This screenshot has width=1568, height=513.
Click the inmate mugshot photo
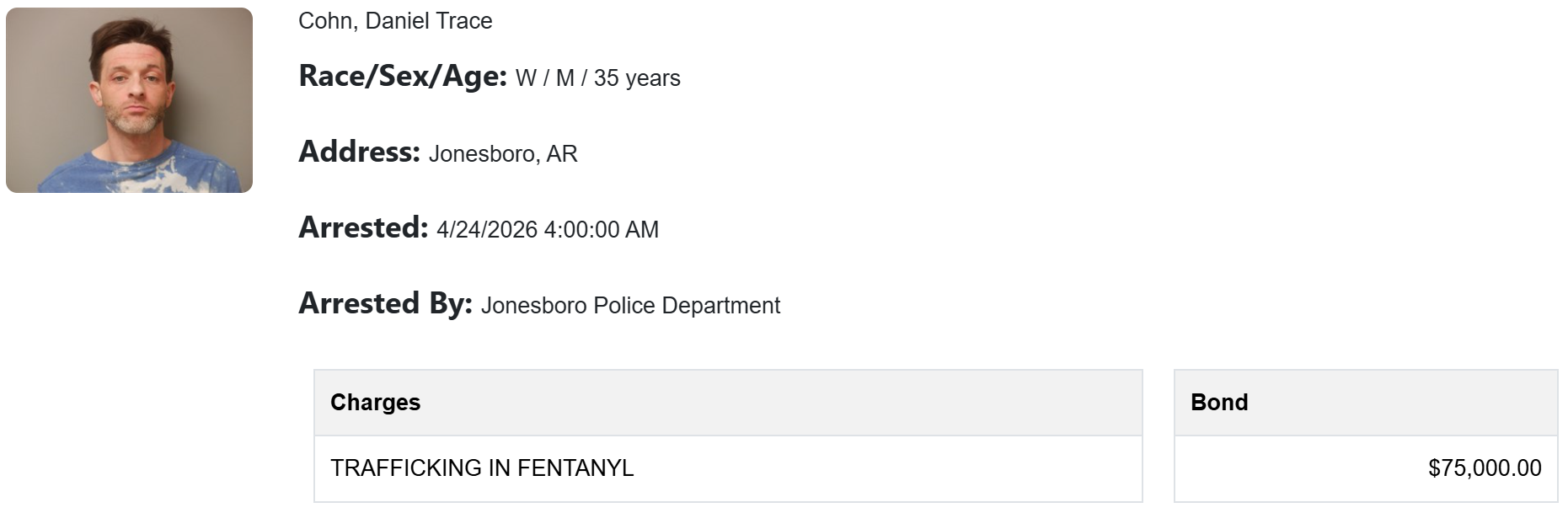click(129, 100)
